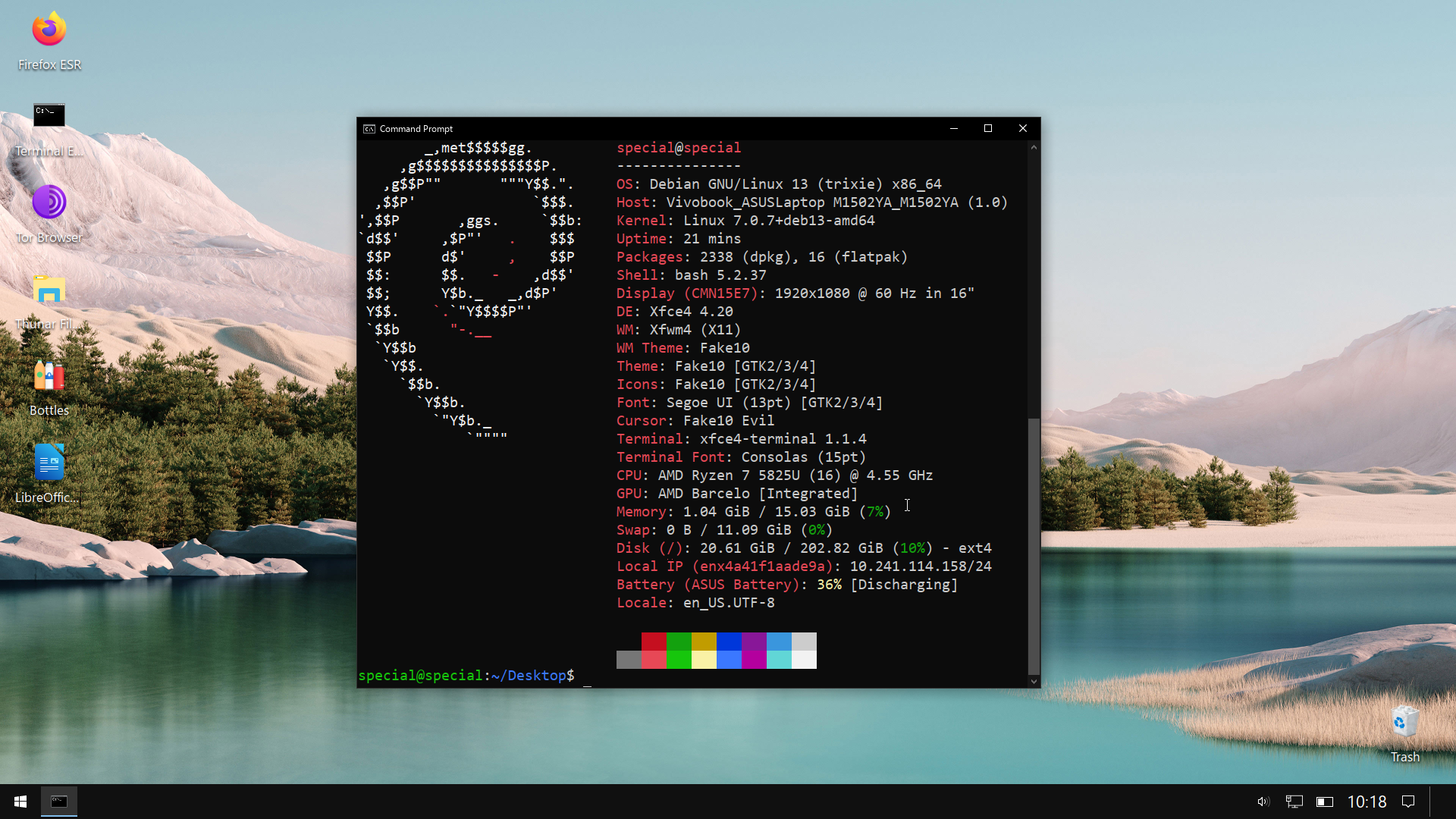
Task: Click the terminal scrollbar down arrow
Action: pos(1034,681)
